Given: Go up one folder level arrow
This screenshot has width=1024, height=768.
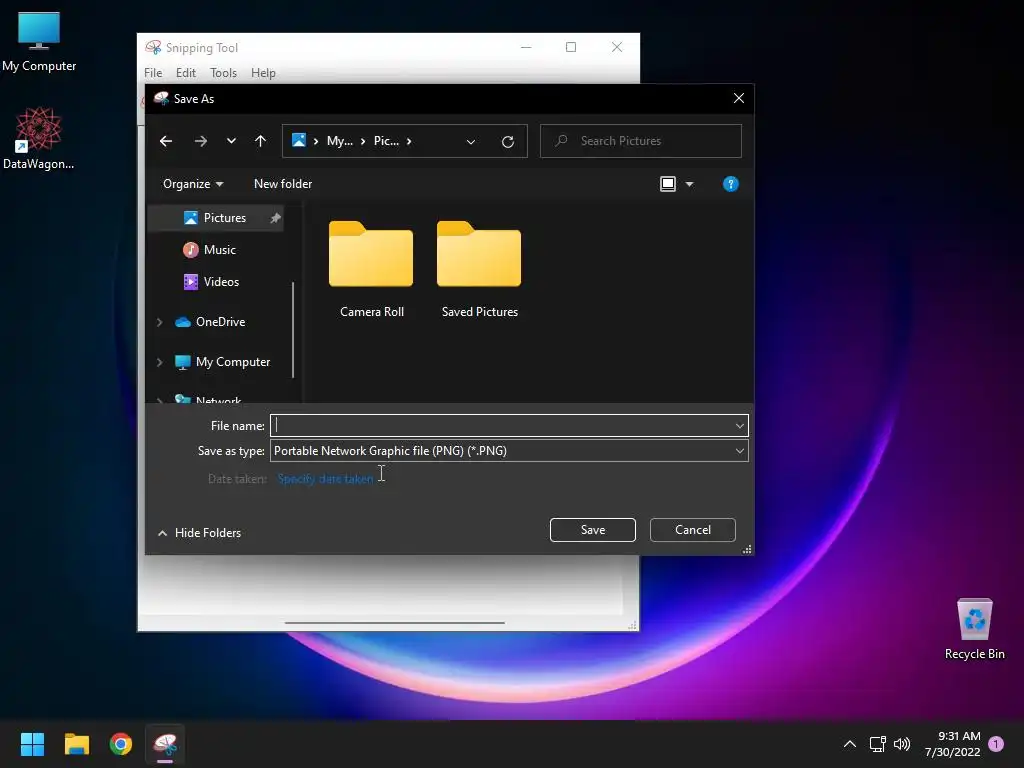Looking at the screenshot, I should click(x=261, y=141).
